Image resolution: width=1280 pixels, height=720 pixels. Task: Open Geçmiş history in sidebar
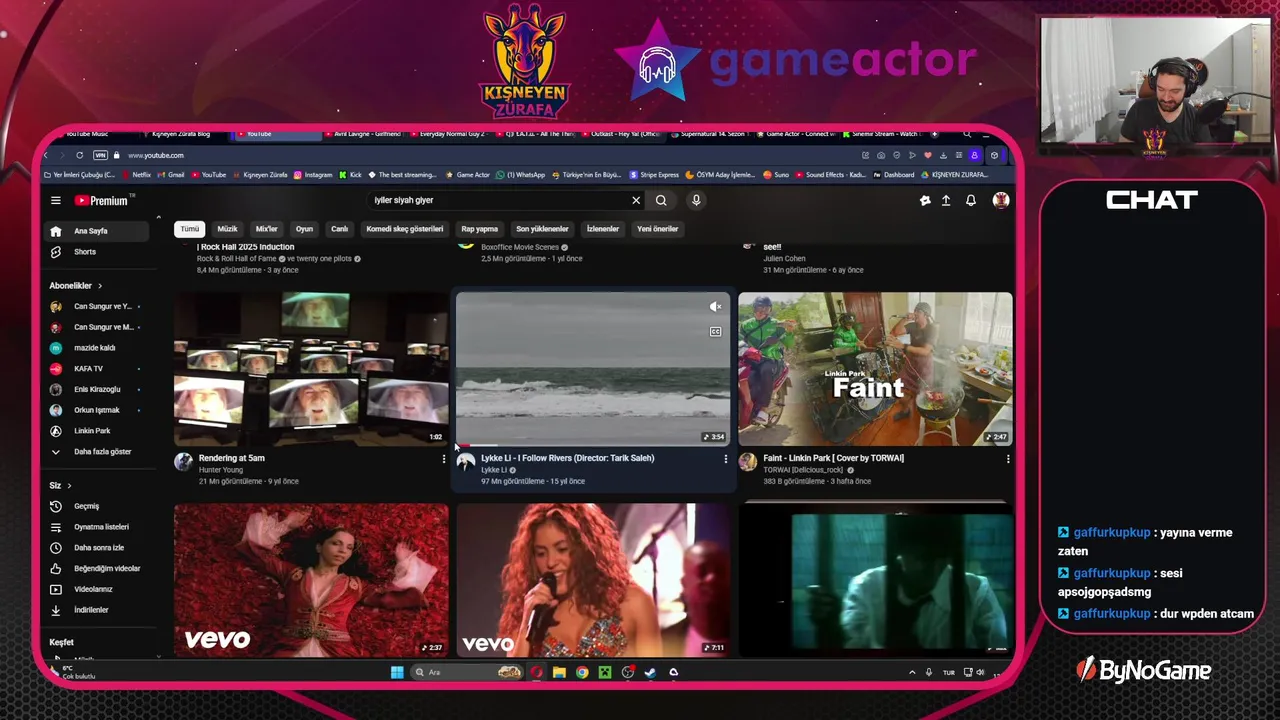coord(95,506)
